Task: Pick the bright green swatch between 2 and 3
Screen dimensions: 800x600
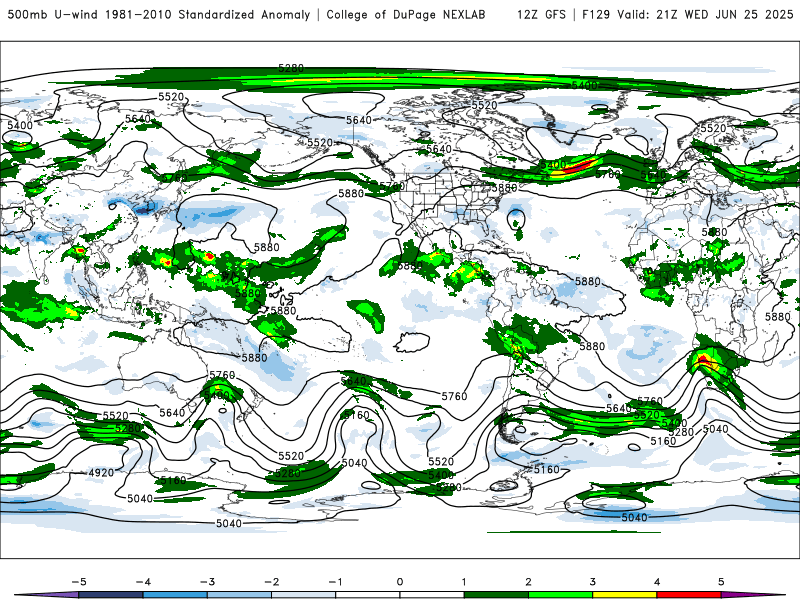Action: tap(561, 595)
